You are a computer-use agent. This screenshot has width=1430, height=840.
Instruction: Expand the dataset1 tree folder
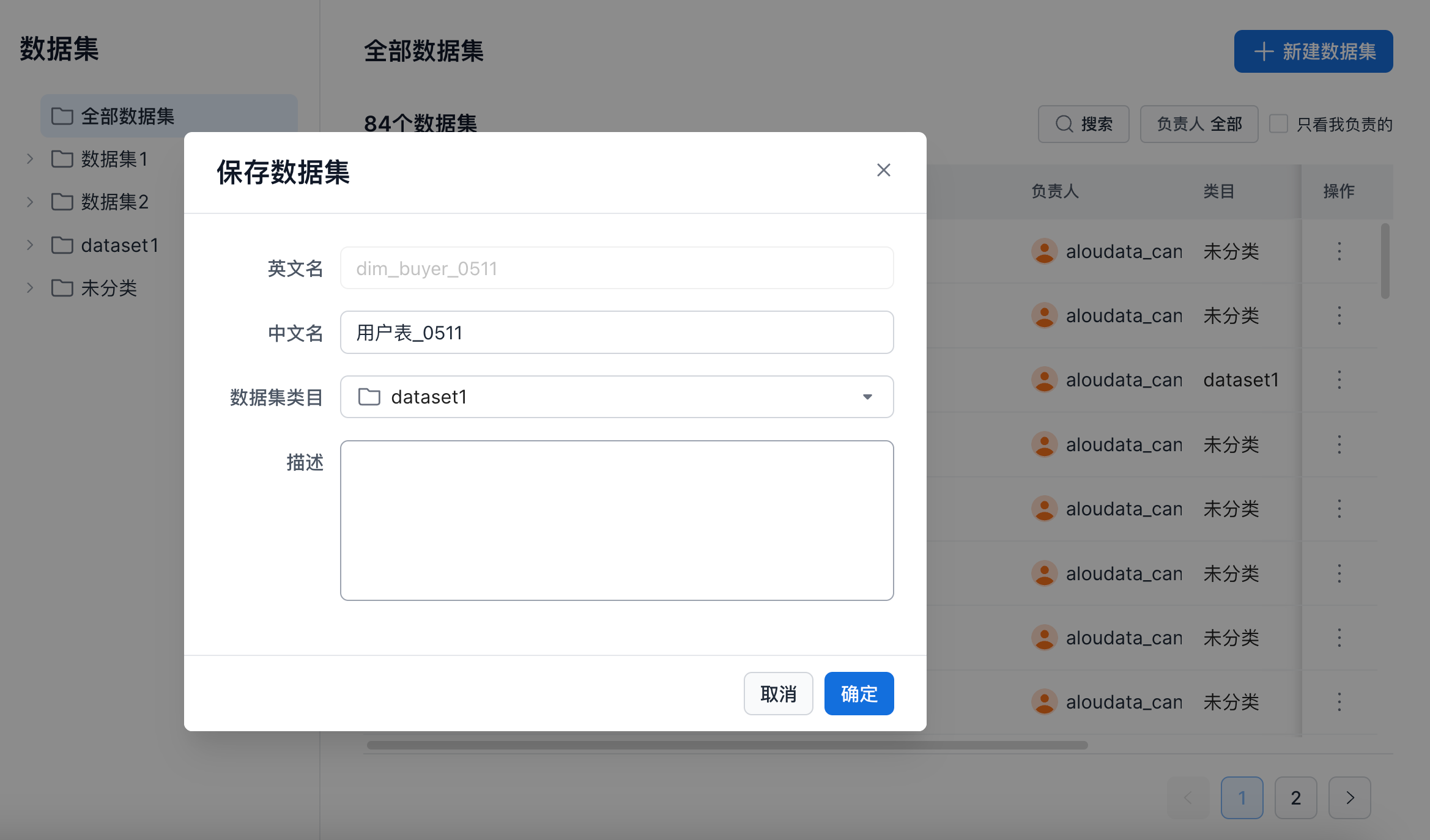click(30, 245)
